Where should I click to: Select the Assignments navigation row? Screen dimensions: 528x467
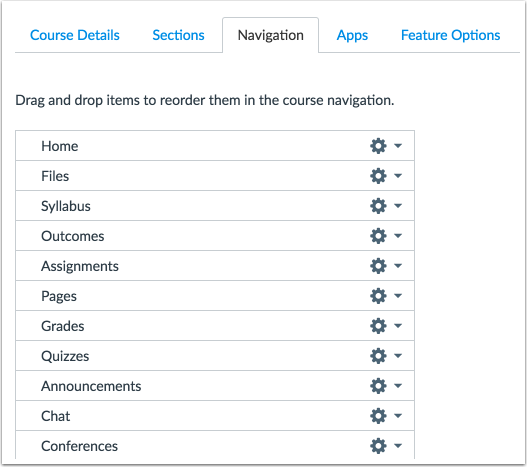tap(215, 266)
